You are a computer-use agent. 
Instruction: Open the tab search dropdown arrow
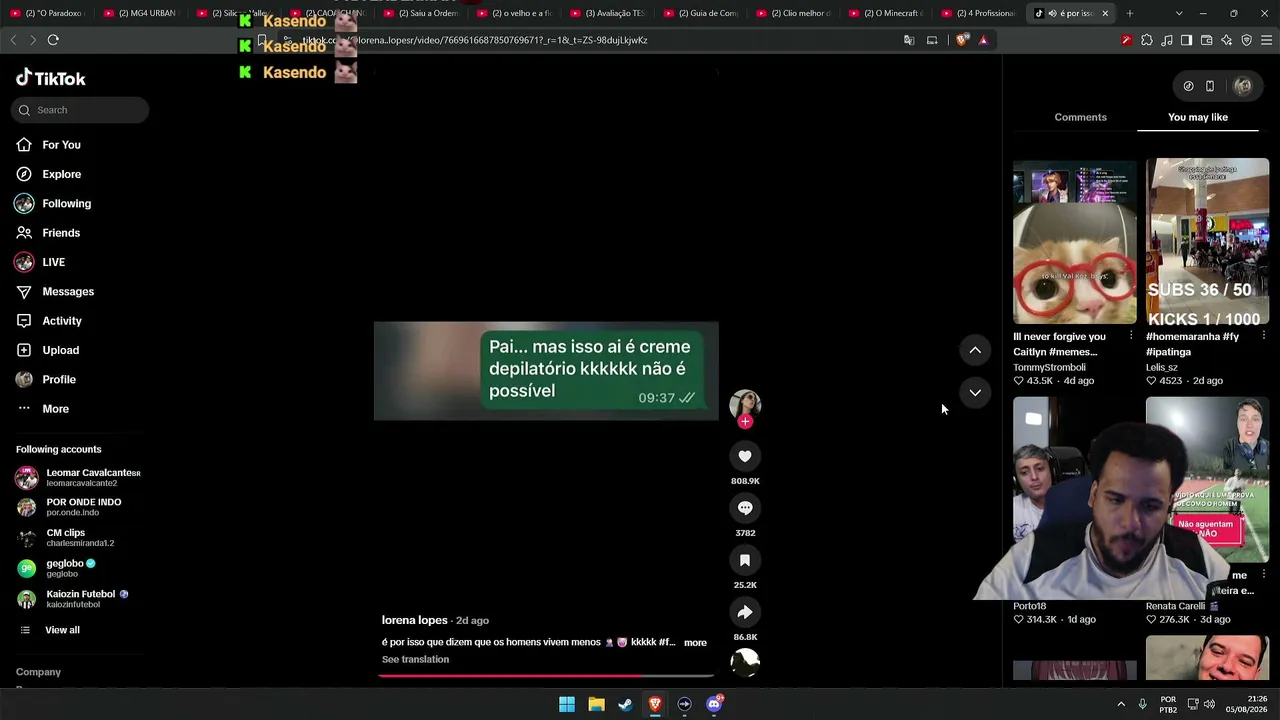coord(1179,13)
